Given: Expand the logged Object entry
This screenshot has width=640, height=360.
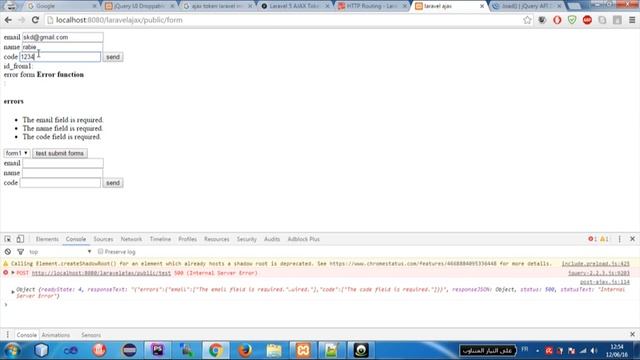Looking at the screenshot, I should (13, 292).
